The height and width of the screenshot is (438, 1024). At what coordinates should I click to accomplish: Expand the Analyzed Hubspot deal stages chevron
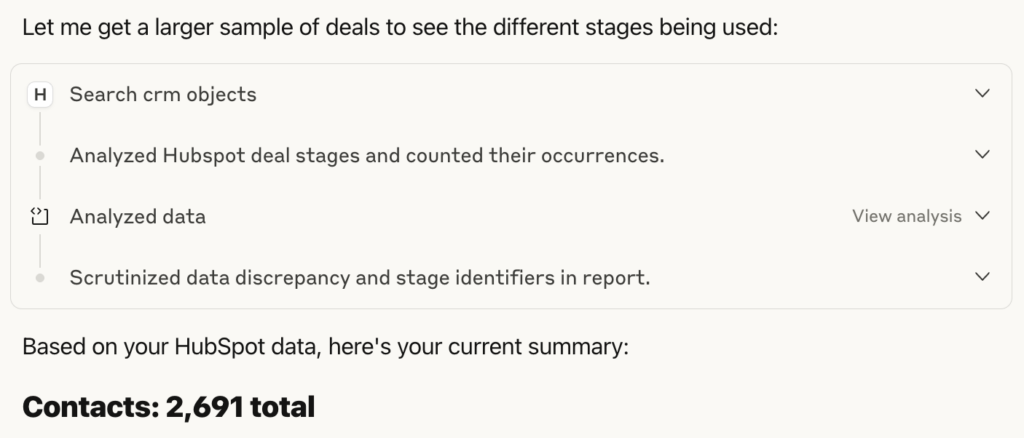pos(982,155)
